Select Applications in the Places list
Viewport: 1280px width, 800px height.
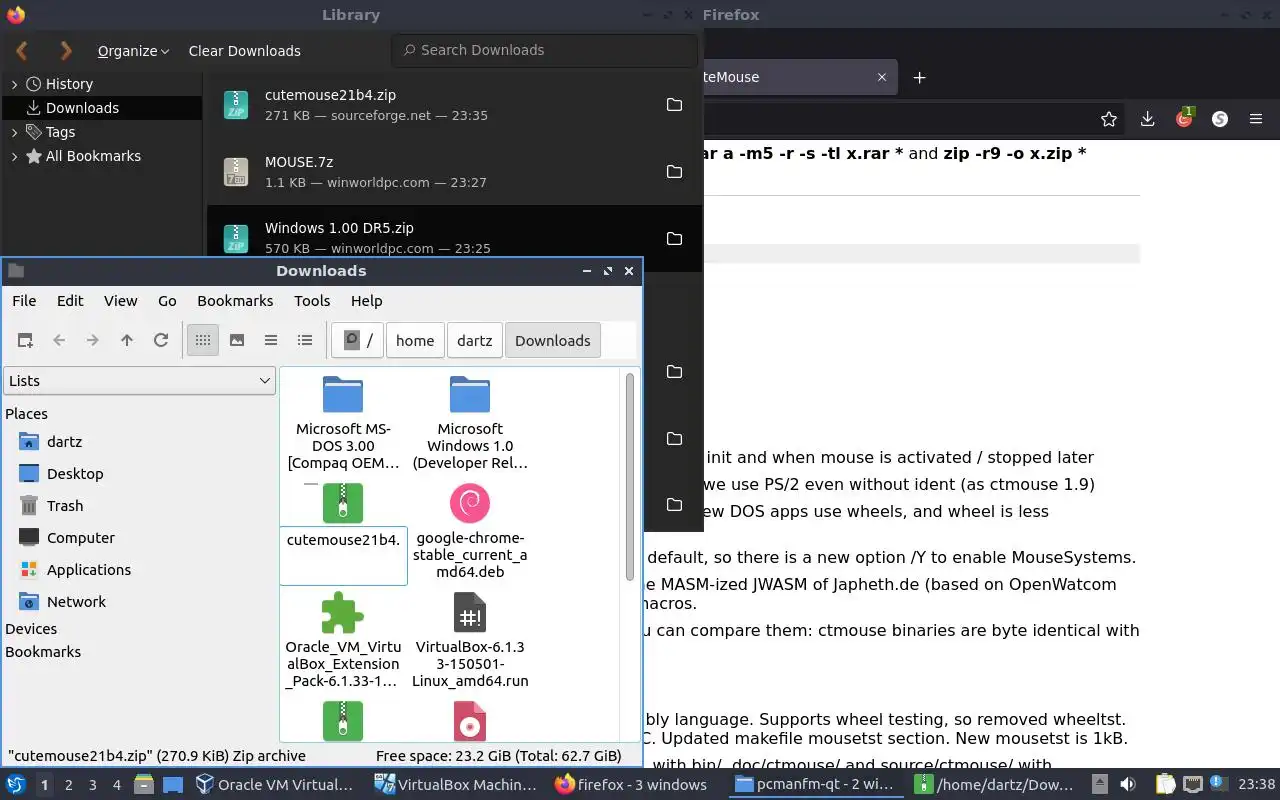tap(89, 570)
